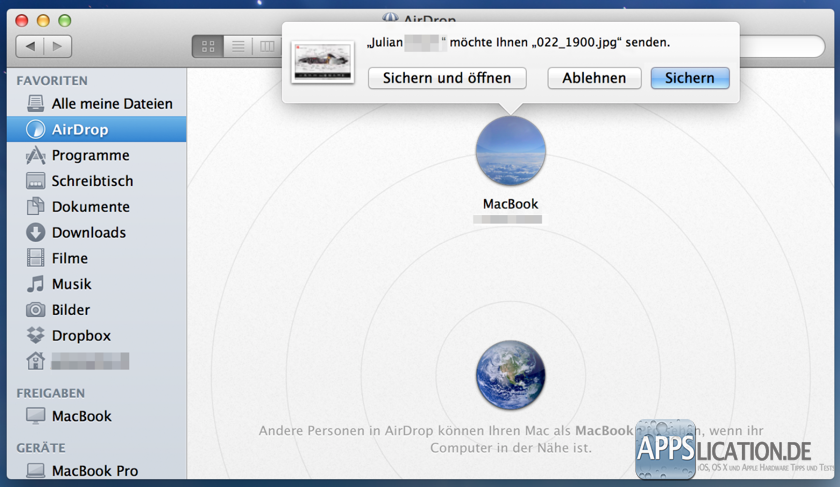Click the Bilder camera icon
Image resolution: width=840 pixels, height=487 pixels.
35,310
